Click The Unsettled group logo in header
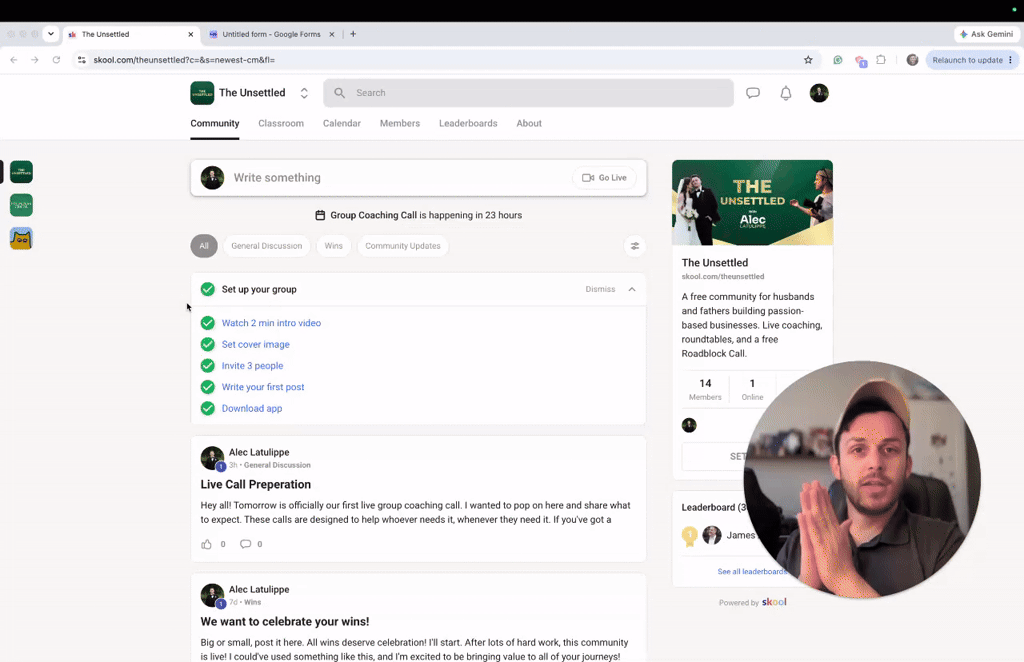This screenshot has width=1024, height=662. [x=202, y=93]
